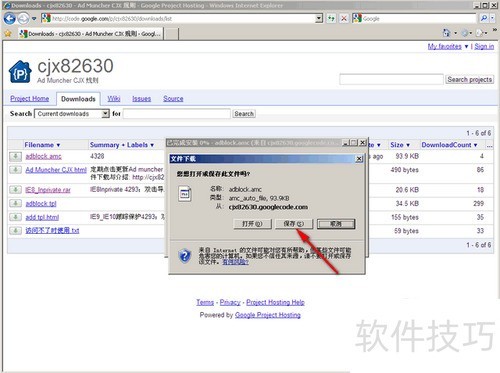Go to the Project Home tab

pyautogui.click(x=30, y=99)
